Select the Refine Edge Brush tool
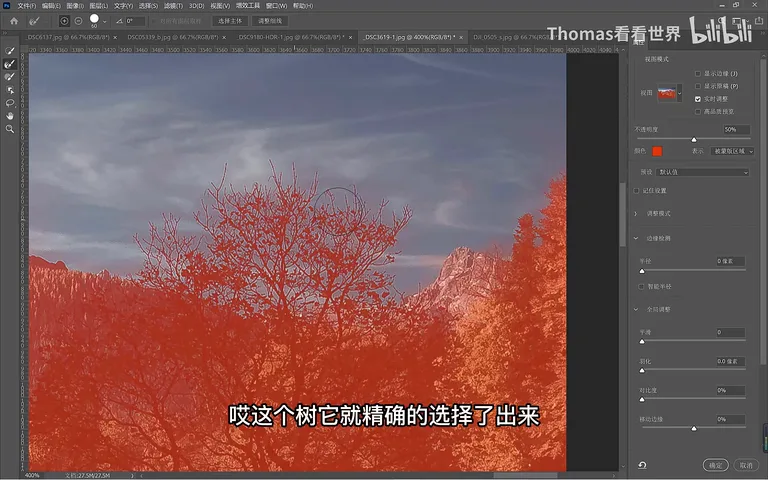The image size is (768, 480). 9,64
